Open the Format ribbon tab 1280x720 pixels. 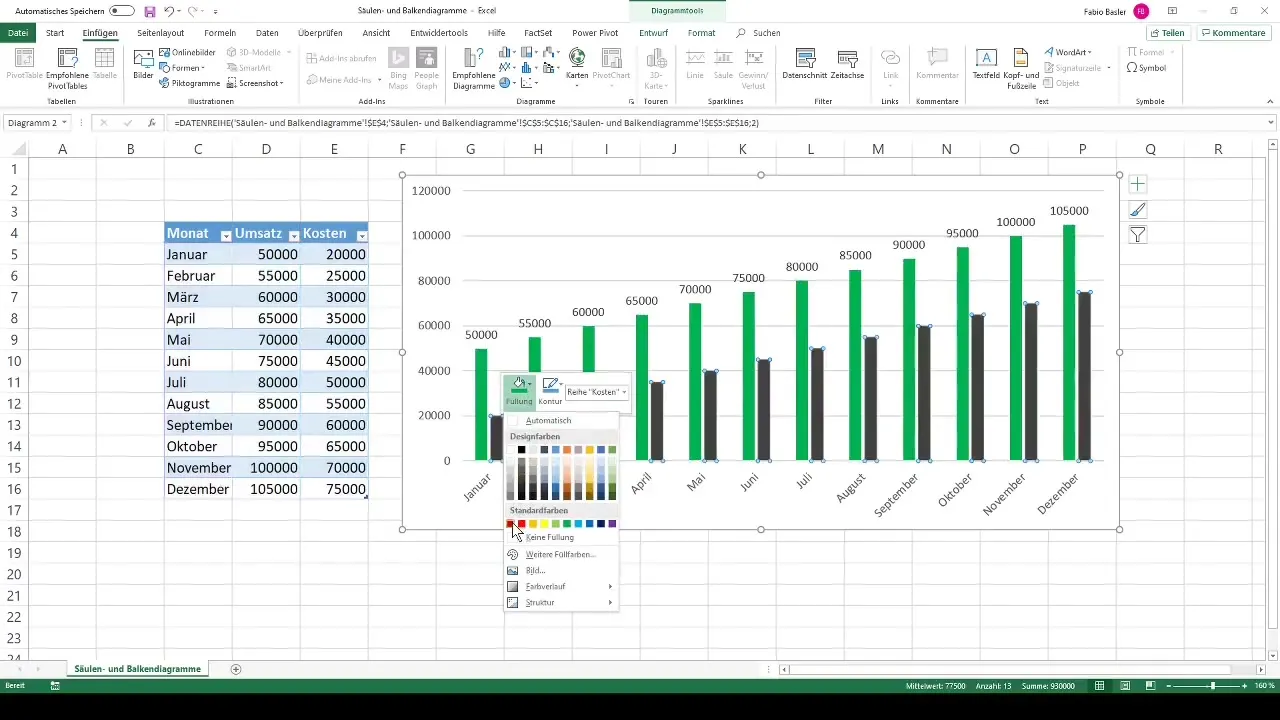(701, 33)
